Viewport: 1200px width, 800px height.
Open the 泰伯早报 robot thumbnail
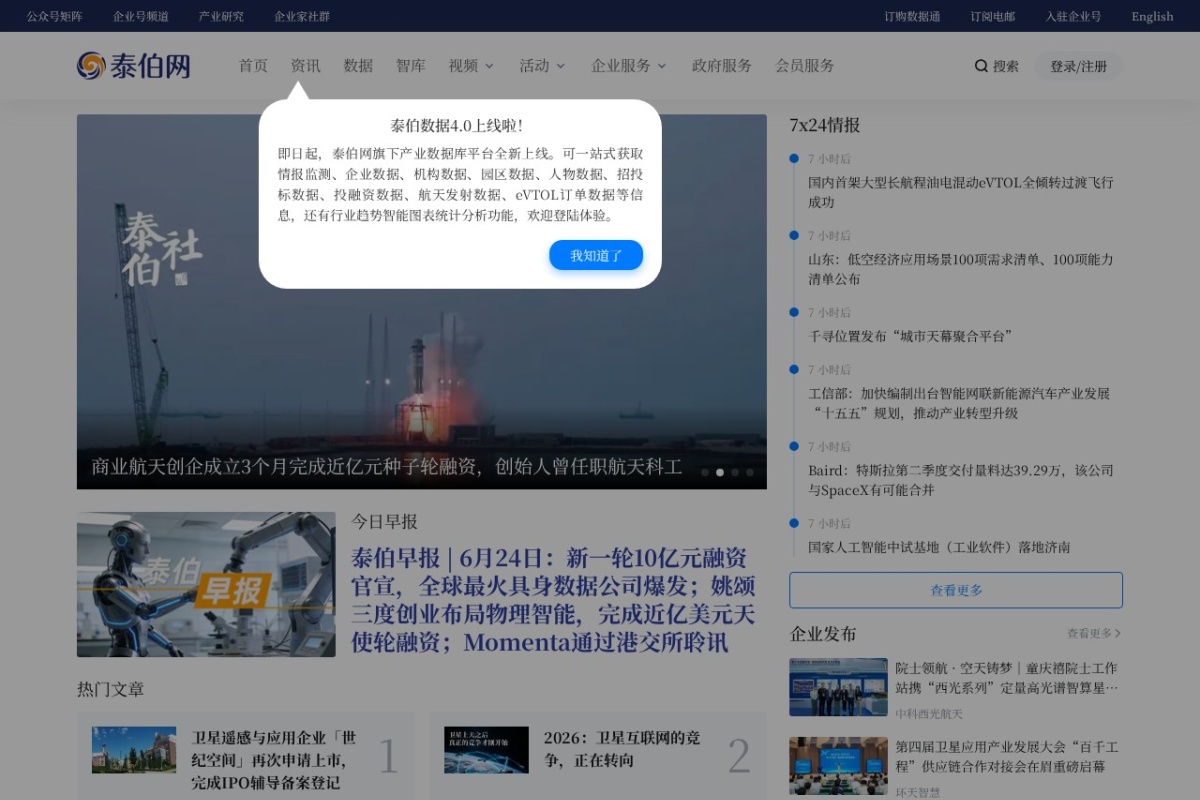coord(206,584)
